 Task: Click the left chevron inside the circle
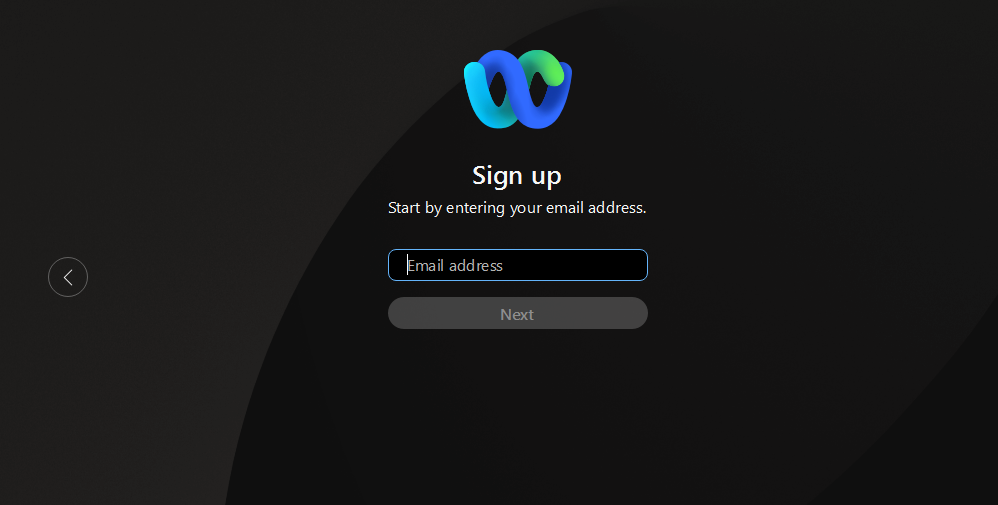[68, 277]
